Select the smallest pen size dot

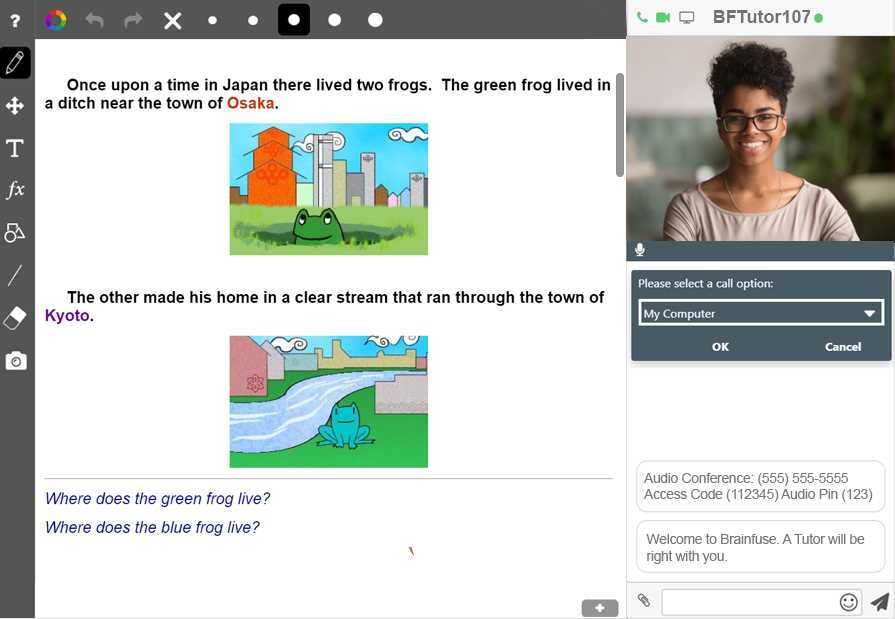(x=212, y=21)
